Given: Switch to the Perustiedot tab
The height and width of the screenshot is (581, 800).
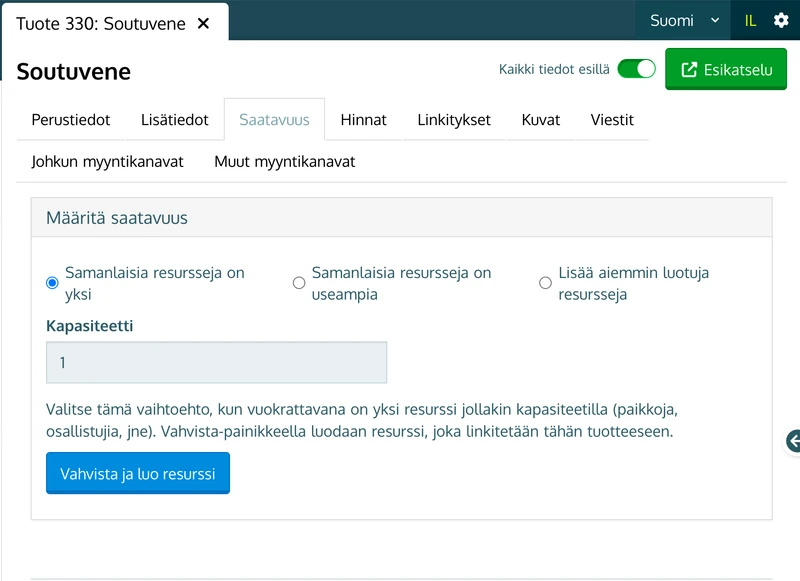Looking at the screenshot, I should [x=70, y=119].
